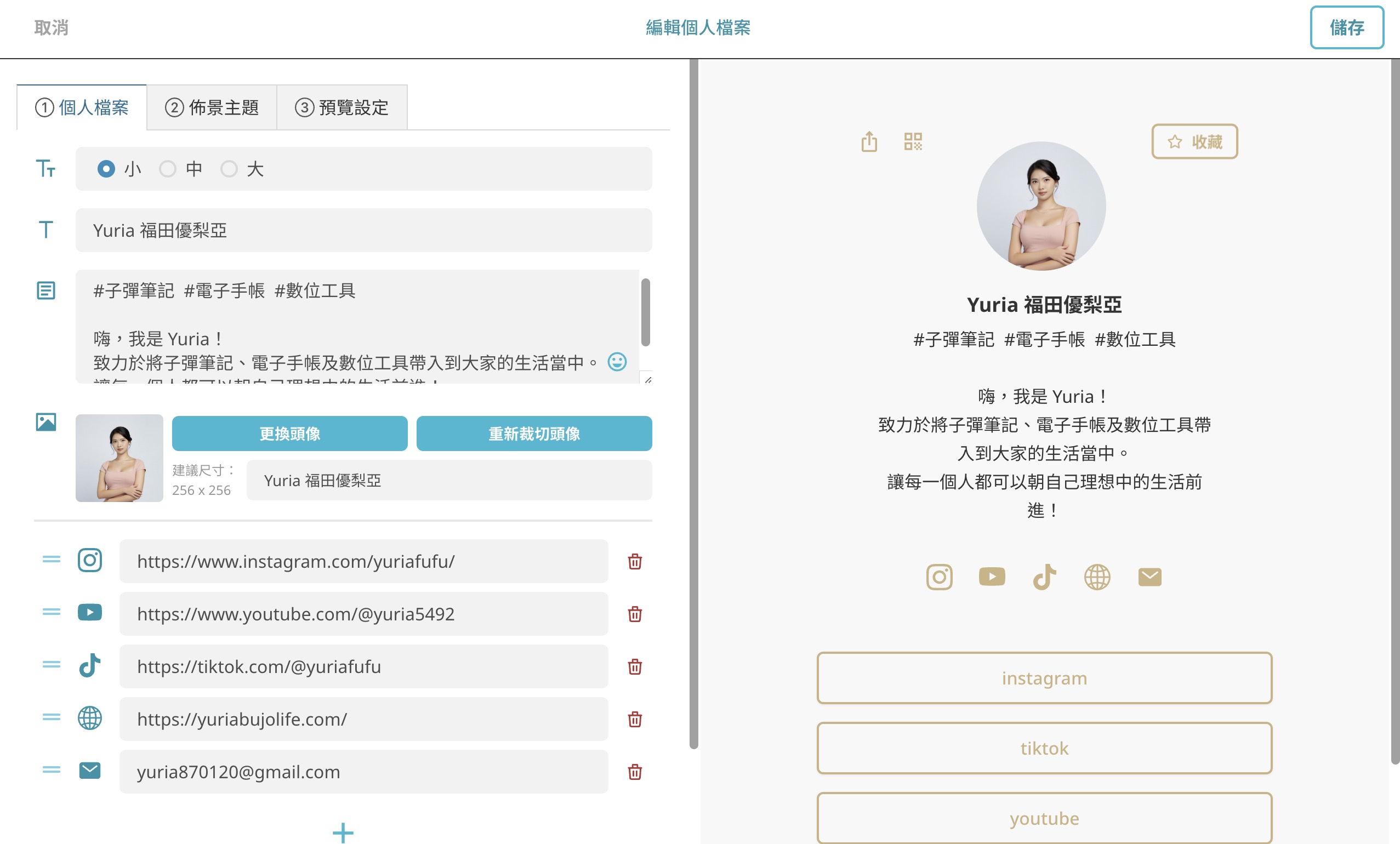Open the instagram link button in preview

1044,677
